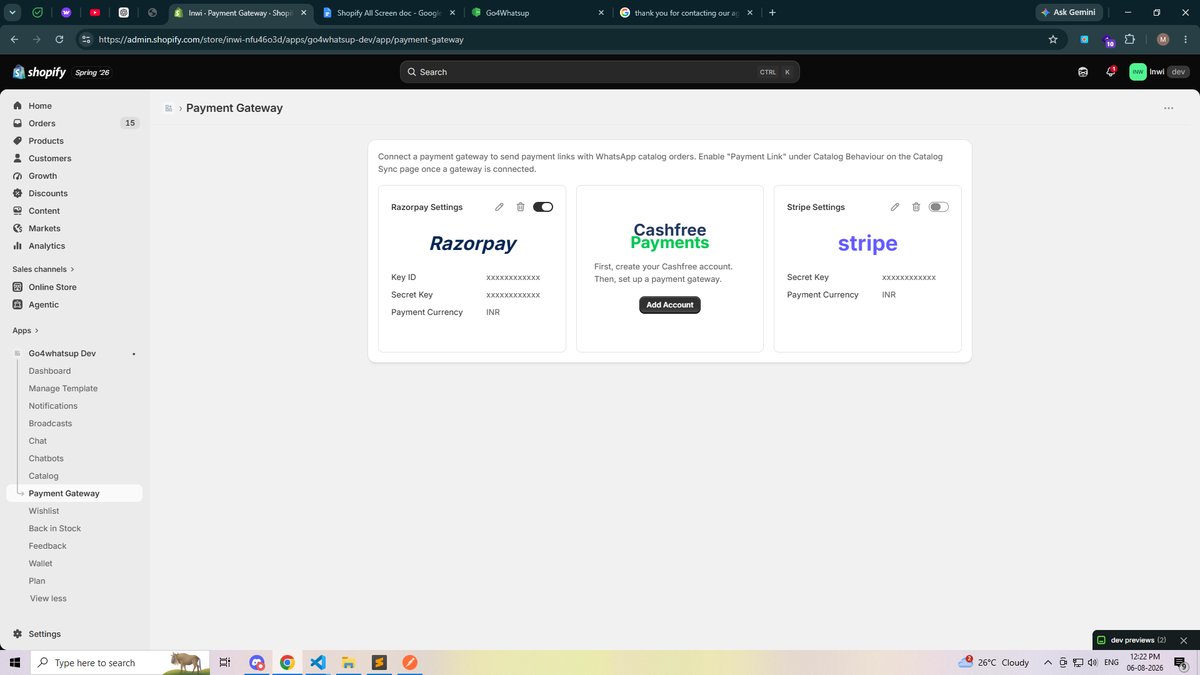Viewport: 1200px width, 675px height.
Task: Open Shopify notifications bell
Action: pyautogui.click(x=1110, y=72)
